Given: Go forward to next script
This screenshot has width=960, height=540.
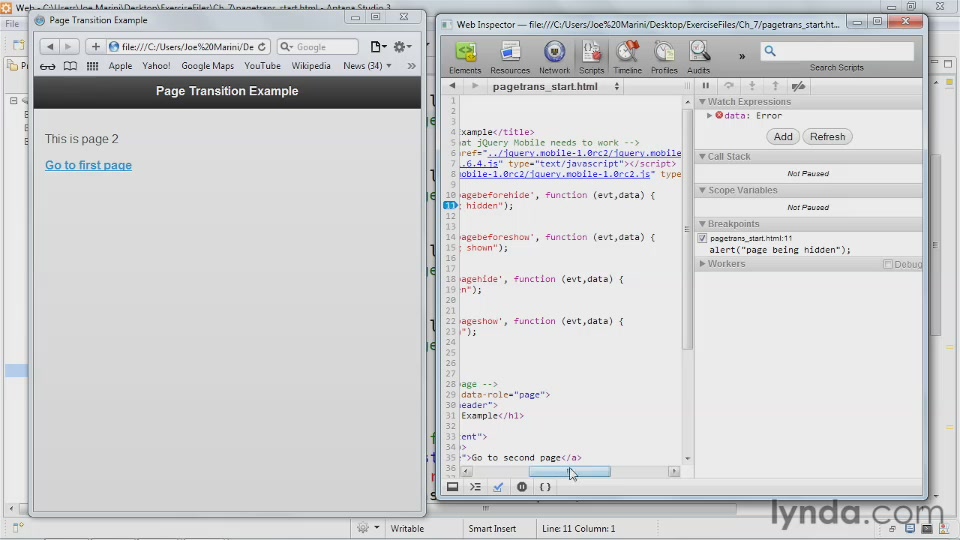Looking at the screenshot, I should click(474, 86).
